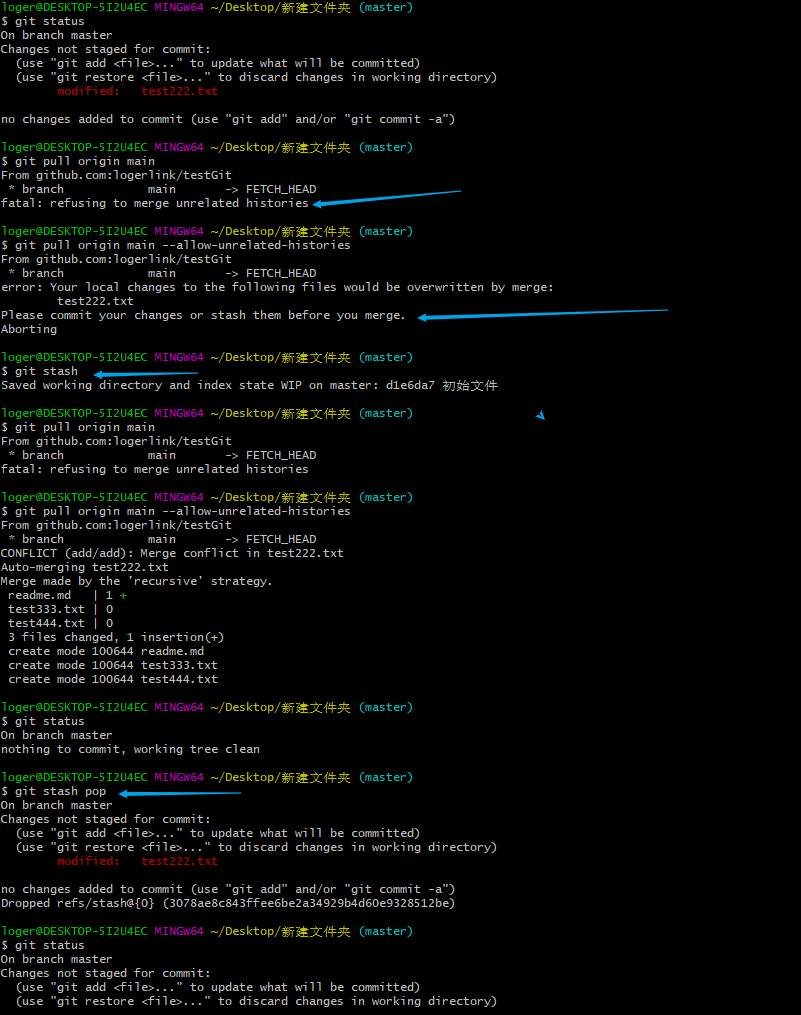Click 'test222.txt' under the overwritten-by-merge error
The height and width of the screenshot is (1015, 801).
[95, 301]
